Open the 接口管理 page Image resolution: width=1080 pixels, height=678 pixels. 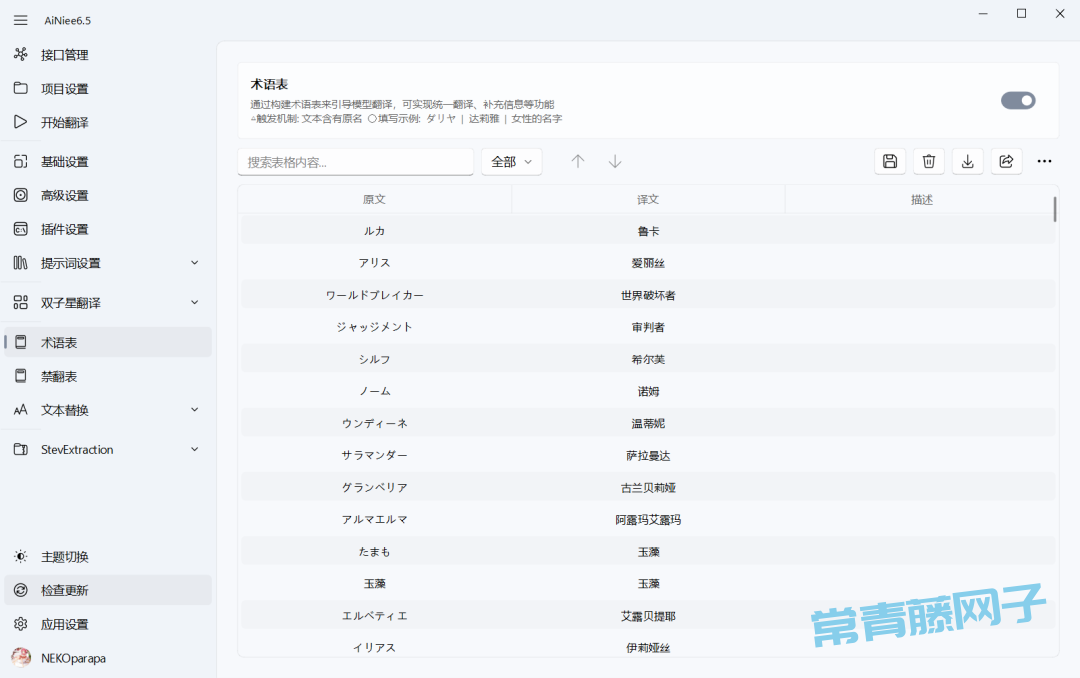pos(65,54)
